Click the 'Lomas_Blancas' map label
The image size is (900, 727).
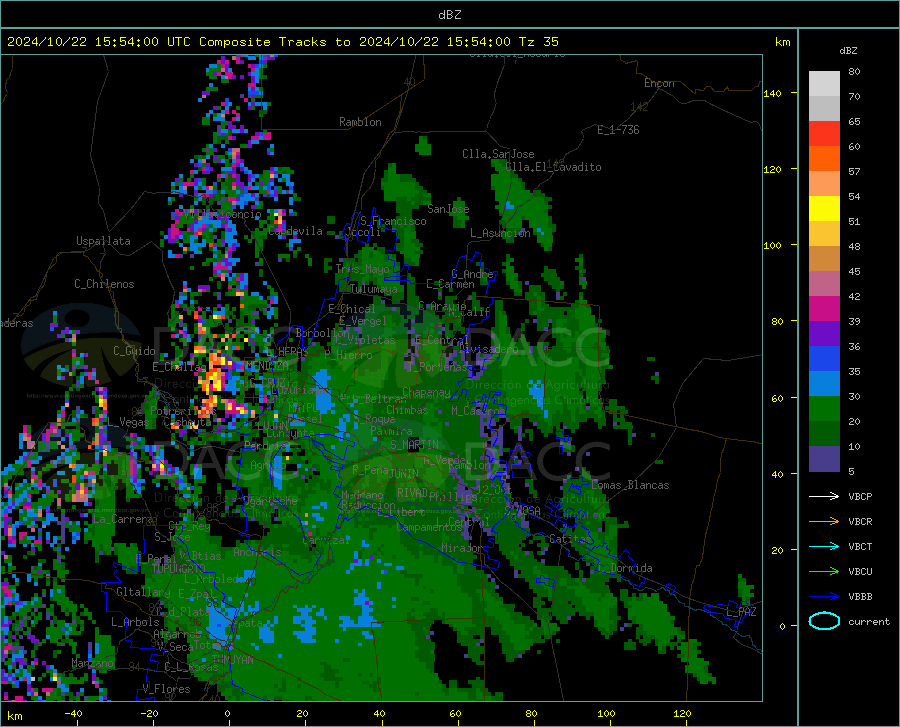click(x=630, y=485)
